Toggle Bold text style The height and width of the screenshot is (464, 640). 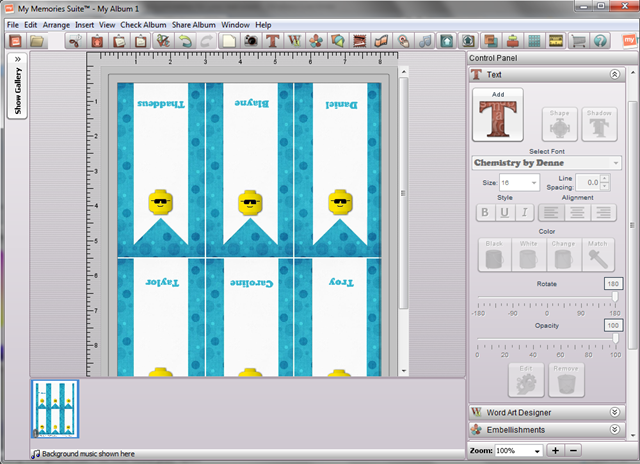(484, 212)
